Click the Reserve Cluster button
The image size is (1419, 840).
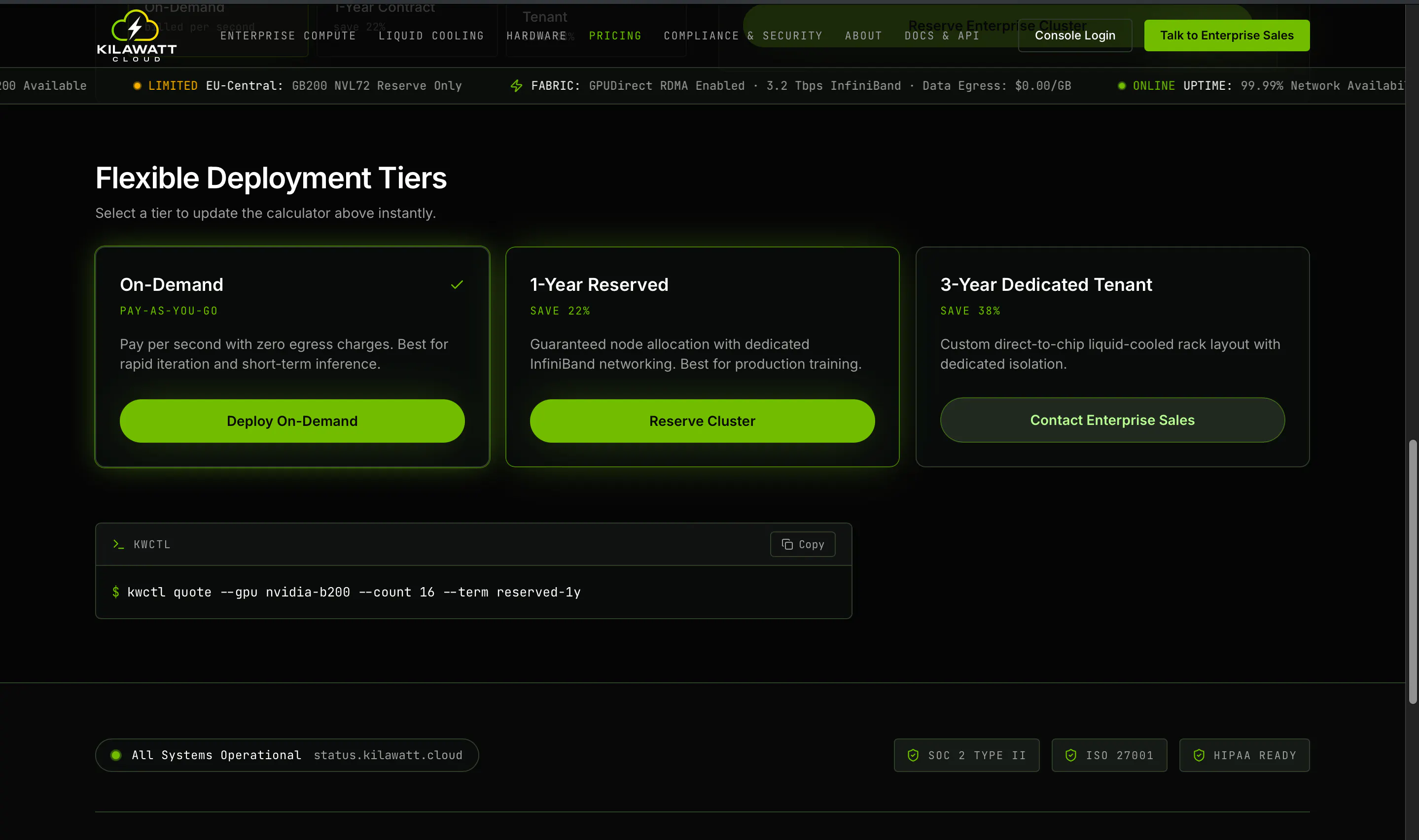[x=702, y=421]
